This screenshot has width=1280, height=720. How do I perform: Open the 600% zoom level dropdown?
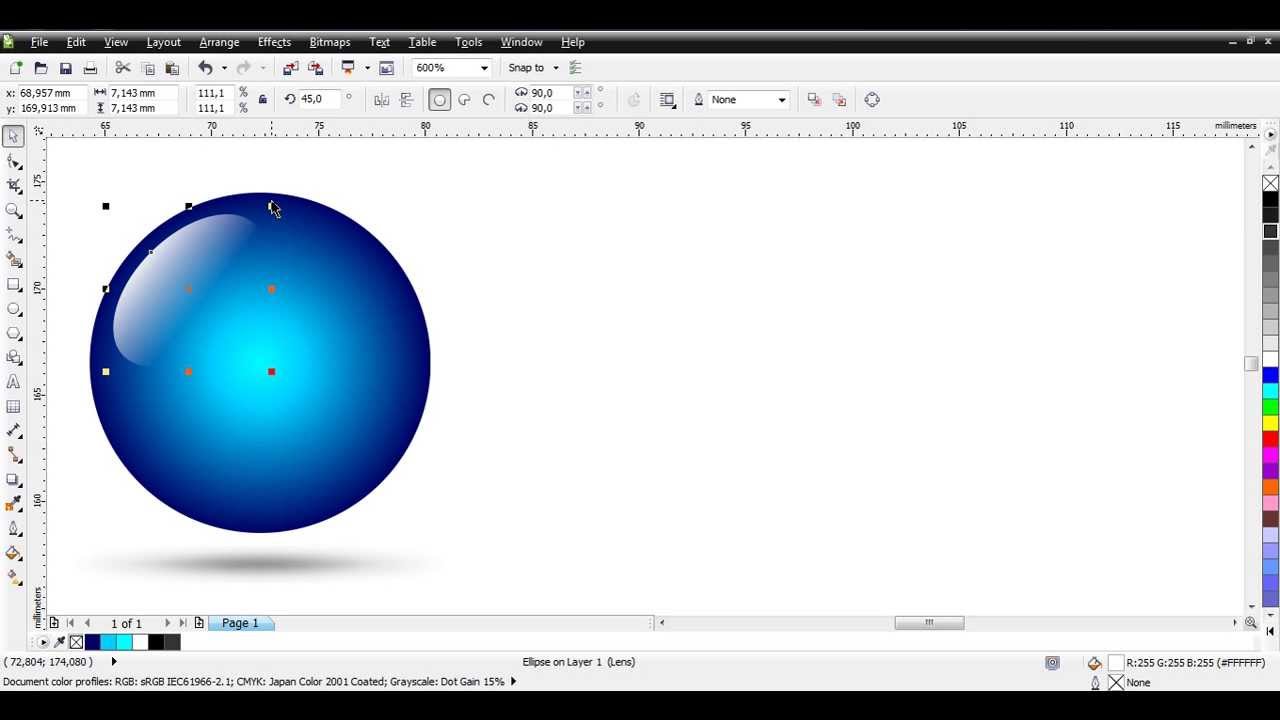point(484,68)
